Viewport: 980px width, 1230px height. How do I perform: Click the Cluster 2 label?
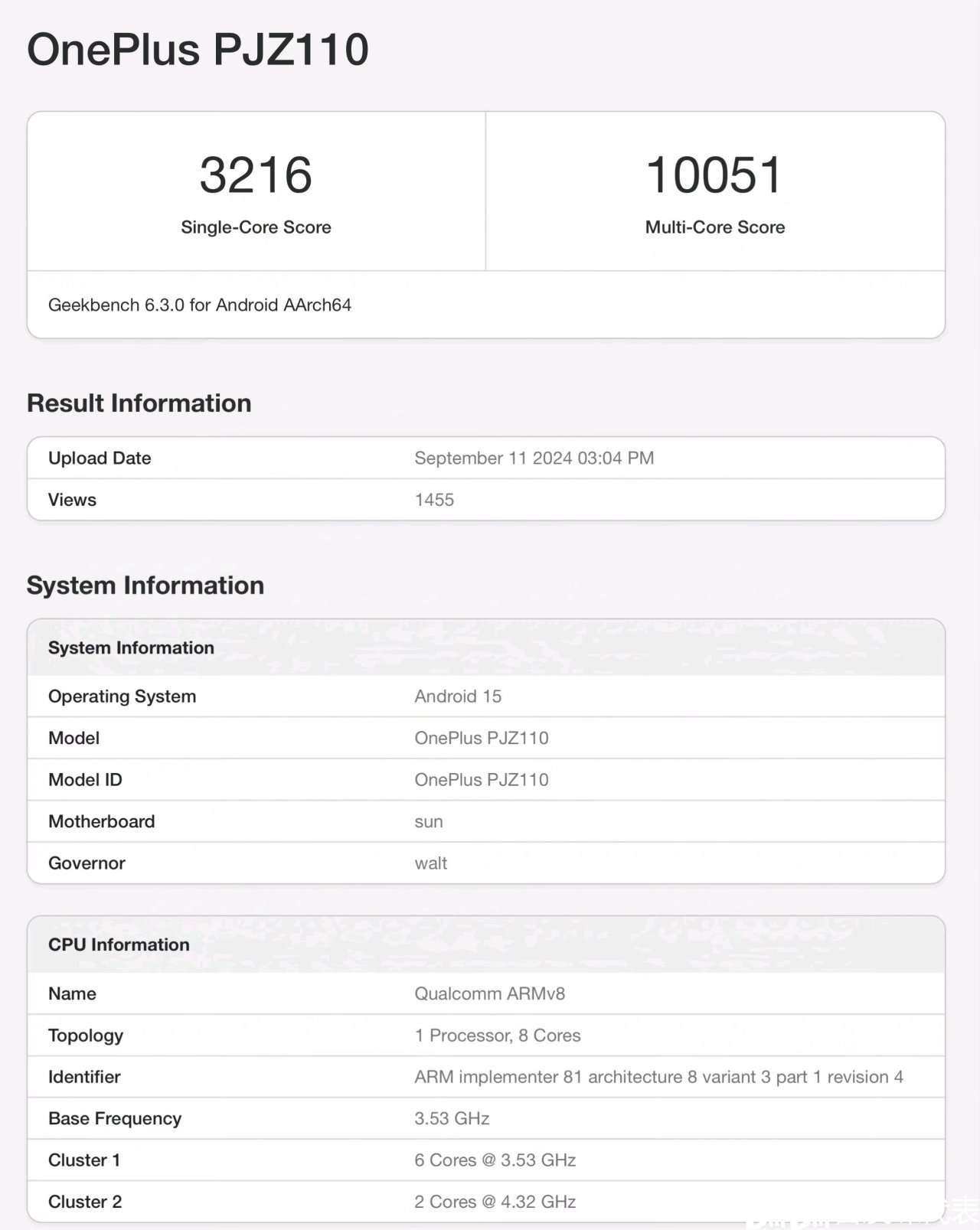[85, 1202]
